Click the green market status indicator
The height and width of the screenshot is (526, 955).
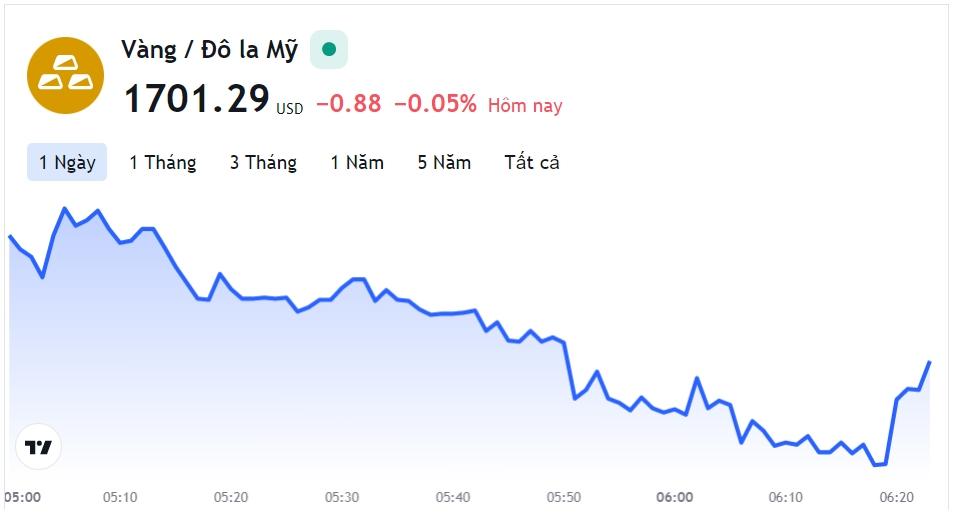click(329, 49)
